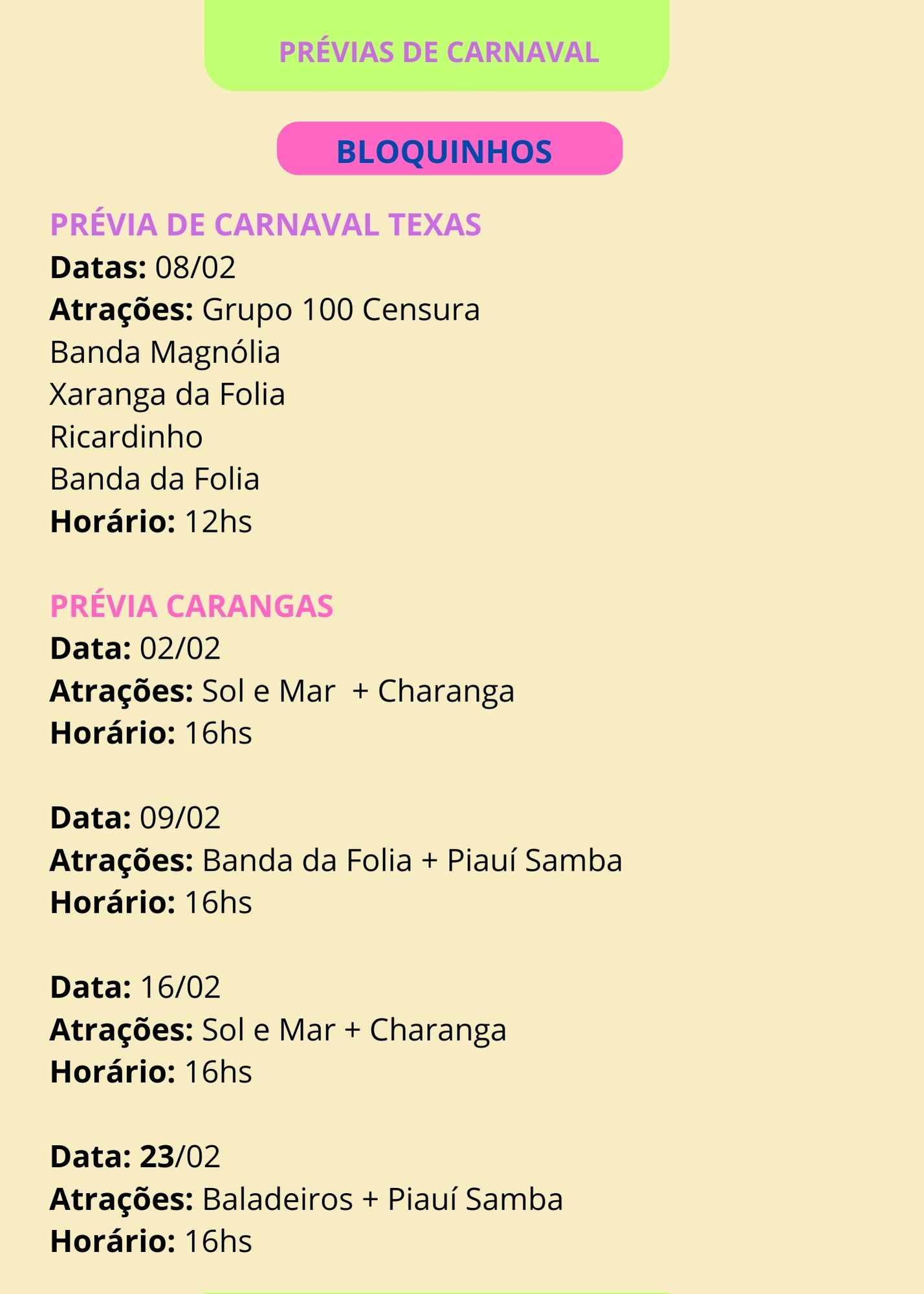Viewport: 924px width, 1294px height.
Task: Click the PRÉVIAS DE CARNAVAL green banner
Action: click(x=437, y=45)
